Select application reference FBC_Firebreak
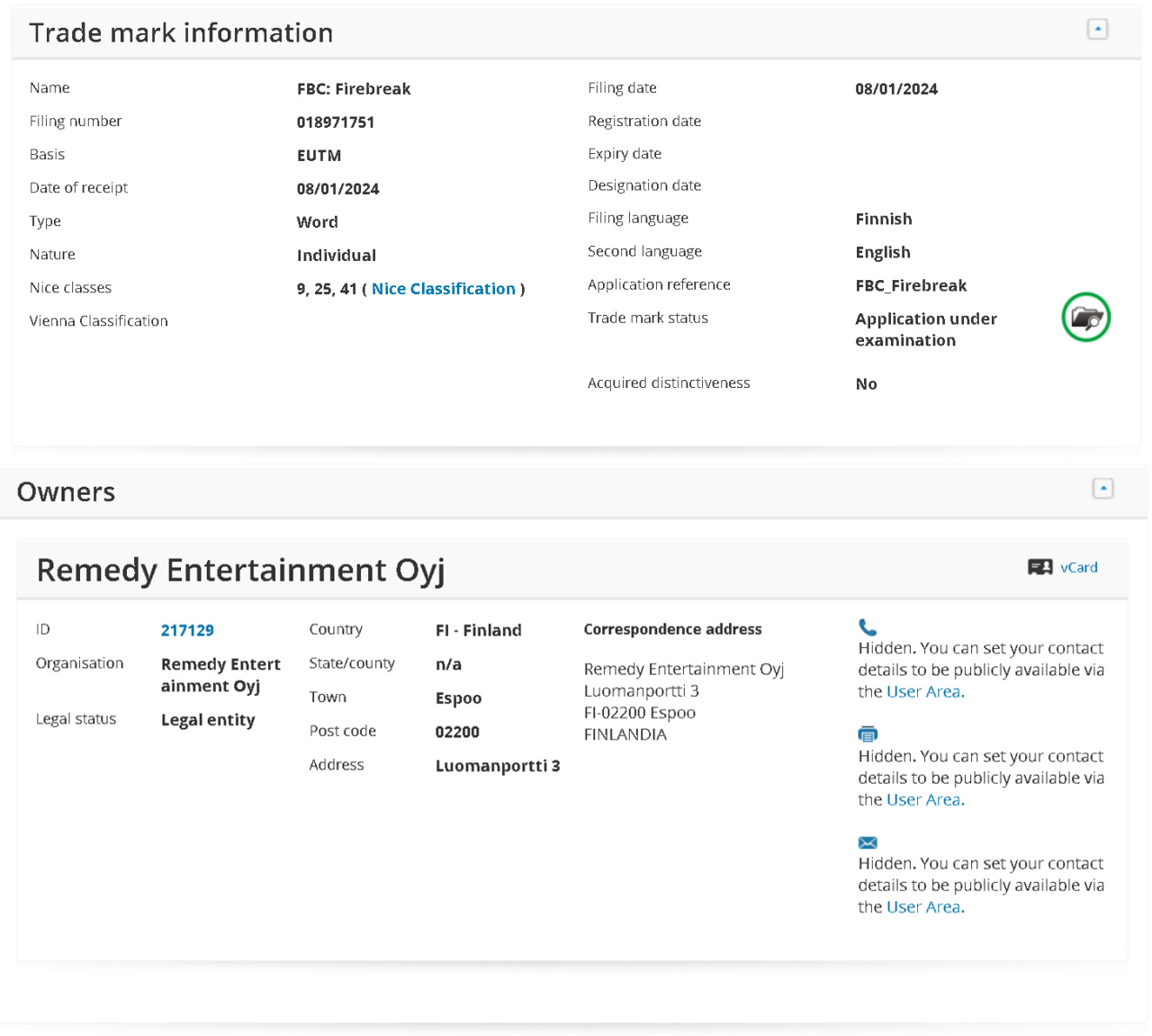Screen dimensions: 1152x1036 (911, 286)
